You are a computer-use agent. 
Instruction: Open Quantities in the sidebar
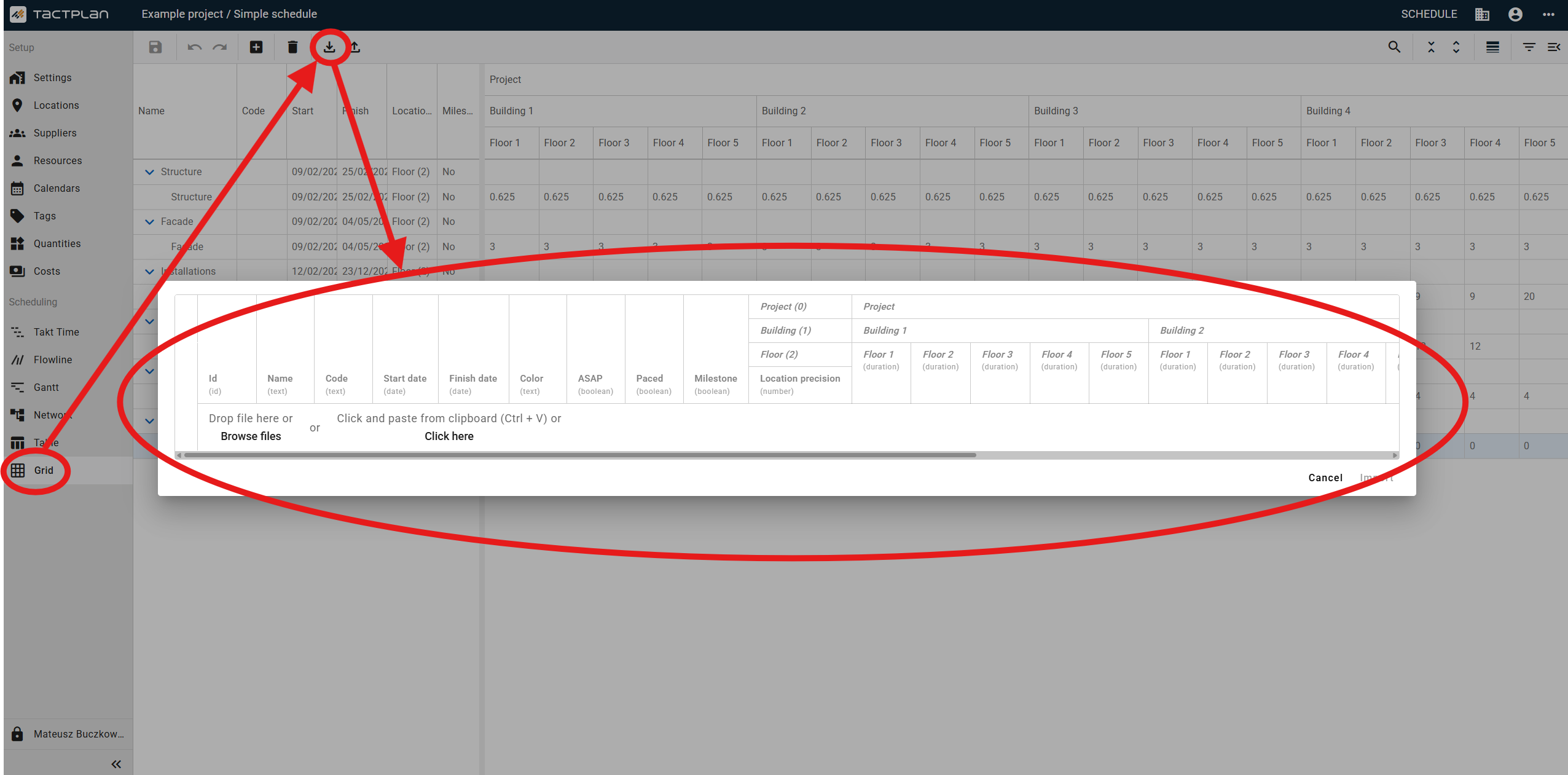coord(68,243)
